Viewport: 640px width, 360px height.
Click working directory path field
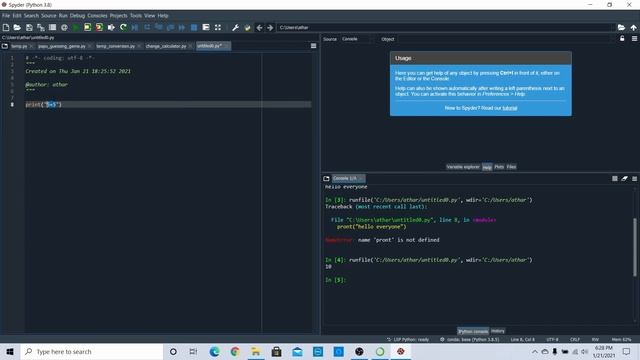point(446,27)
